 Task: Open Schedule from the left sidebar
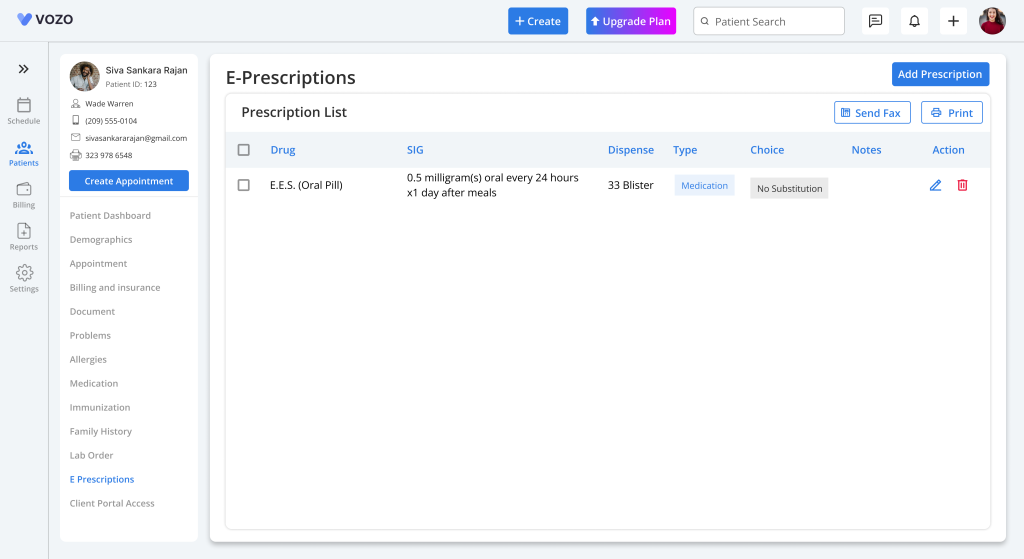(24, 110)
